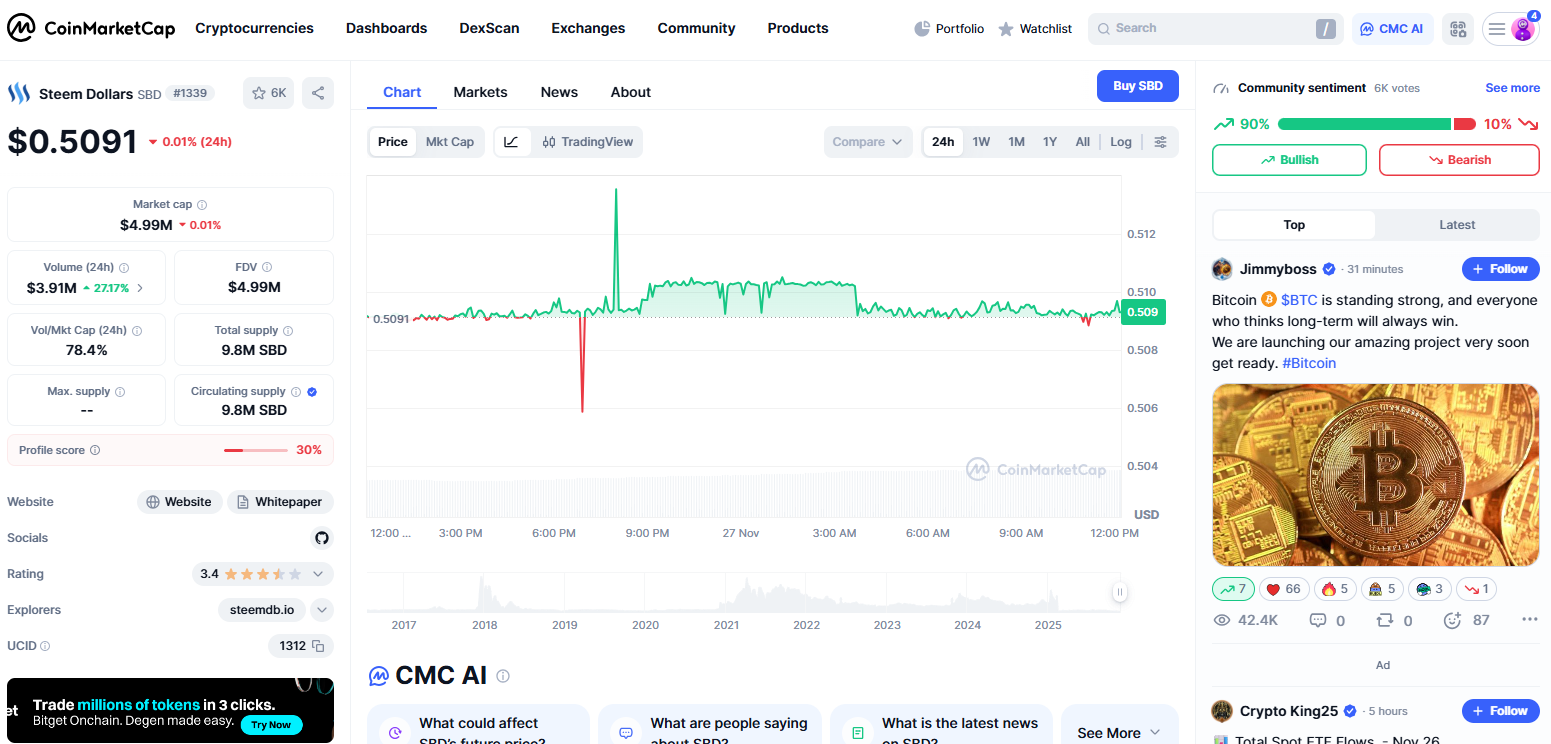Open chart settings sliders icon
This screenshot has width=1551, height=744.
[1160, 142]
